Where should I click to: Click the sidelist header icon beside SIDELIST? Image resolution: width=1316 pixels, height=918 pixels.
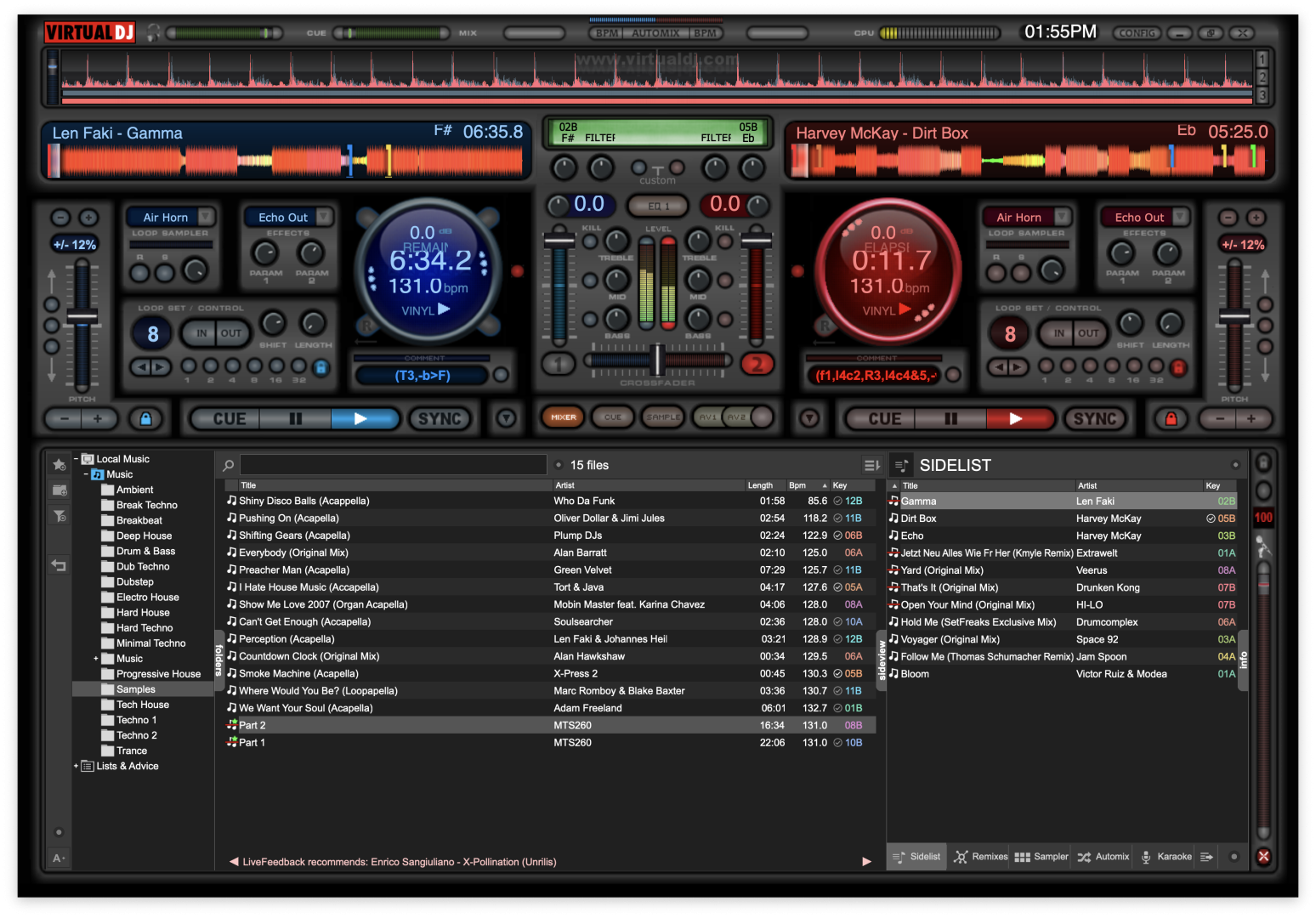coord(901,465)
